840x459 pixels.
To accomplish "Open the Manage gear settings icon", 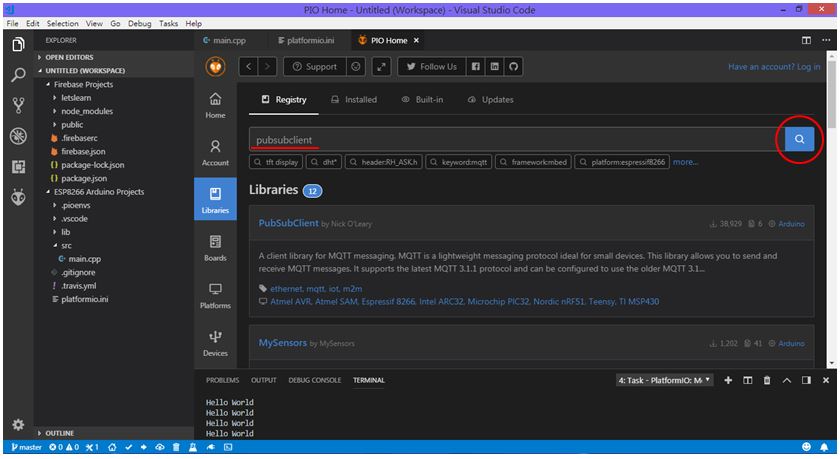I will coord(18,425).
